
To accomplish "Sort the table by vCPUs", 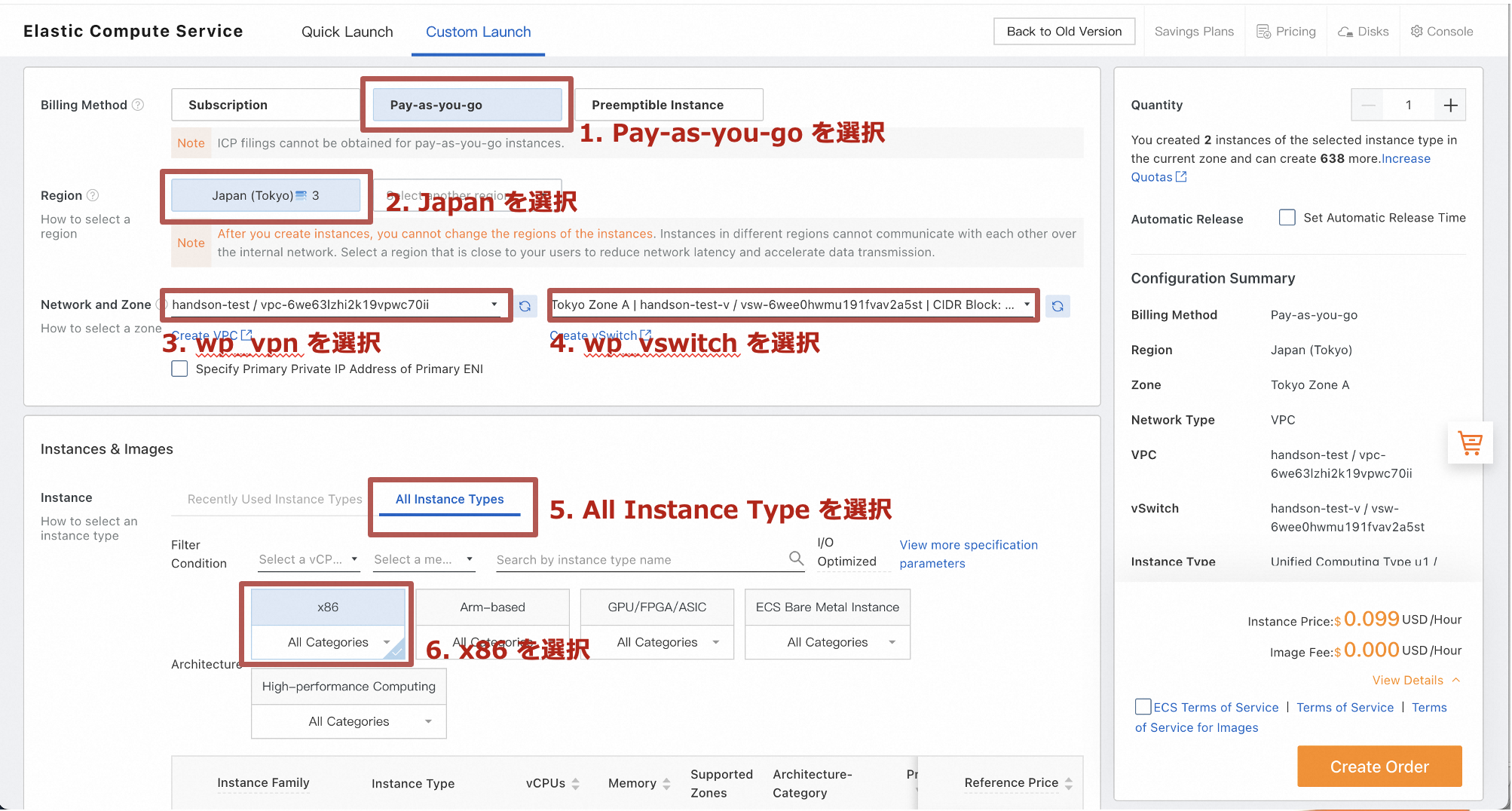I will pyautogui.click(x=576, y=784).
